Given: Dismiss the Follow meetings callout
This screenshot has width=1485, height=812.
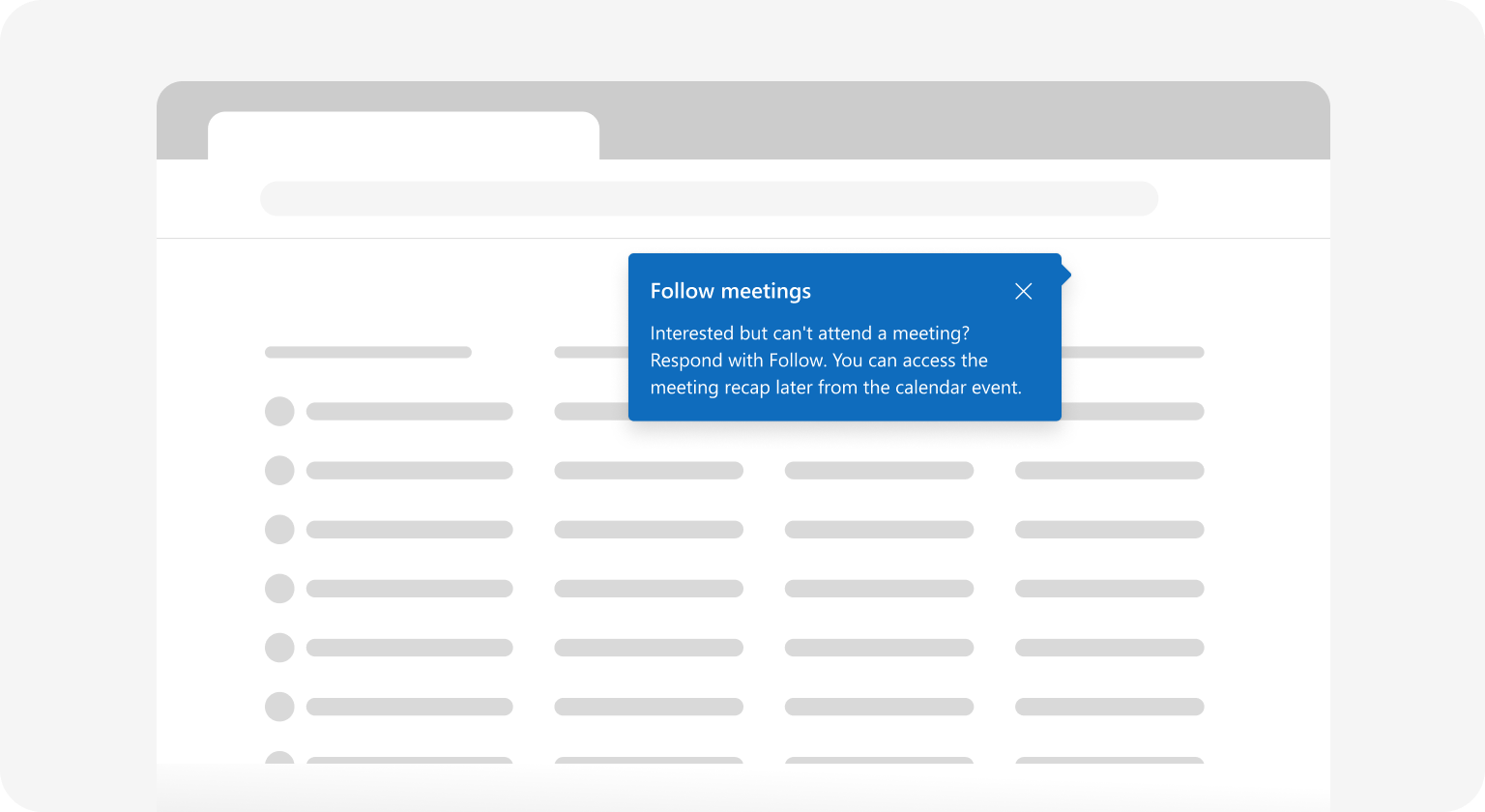Looking at the screenshot, I should tap(1024, 291).
